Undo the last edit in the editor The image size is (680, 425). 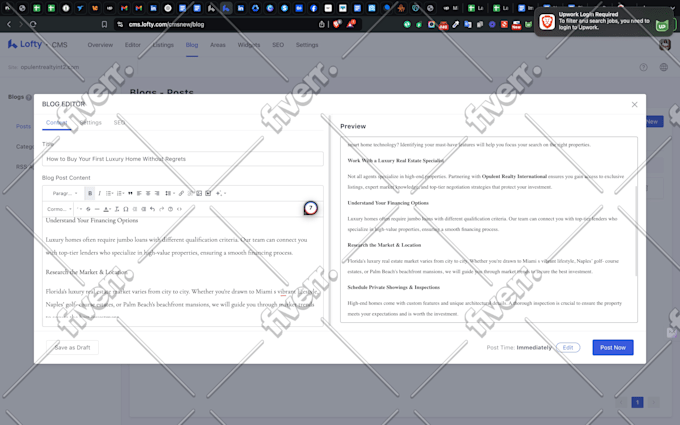(x=152, y=209)
